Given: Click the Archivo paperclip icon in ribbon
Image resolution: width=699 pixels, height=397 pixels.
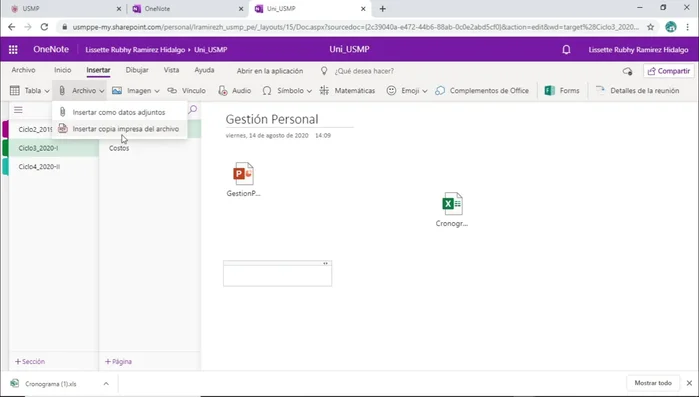Looking at the screenshot, I should (x=62, y=90).
